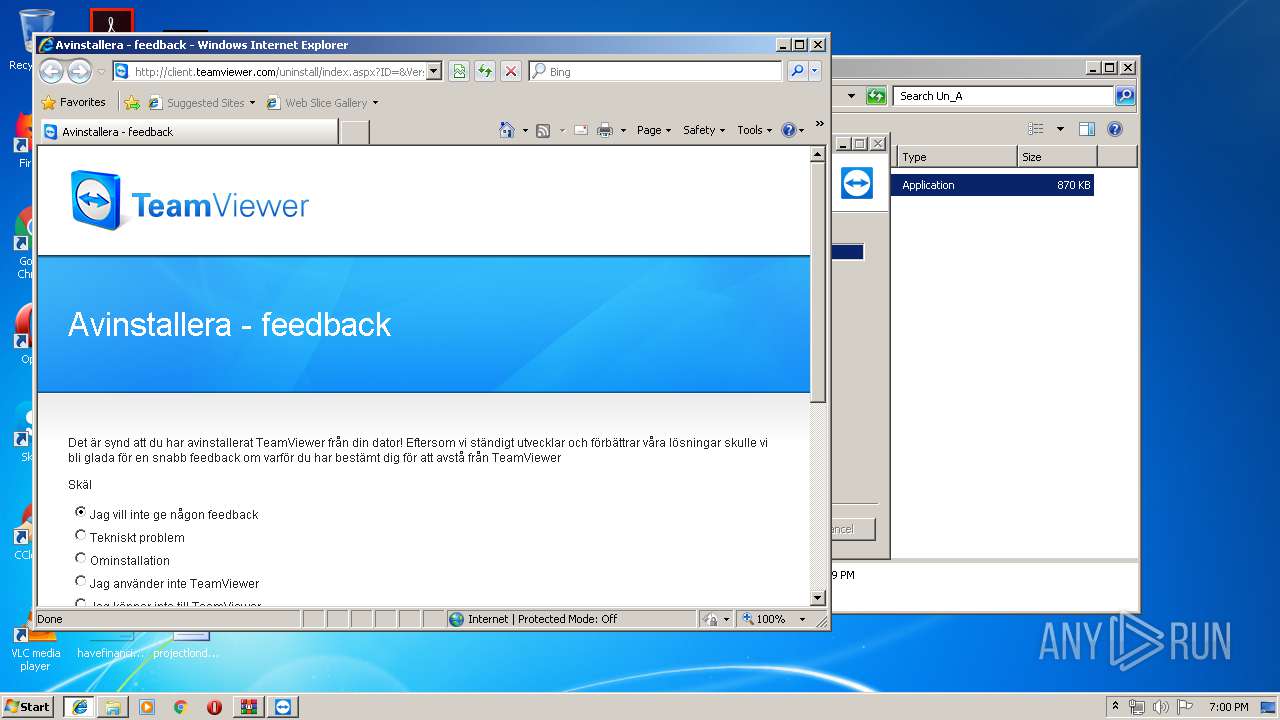Screen dimensions: 1280x720
Task: Open Internet Explorer taskbar icon
Action: point(79,706)
